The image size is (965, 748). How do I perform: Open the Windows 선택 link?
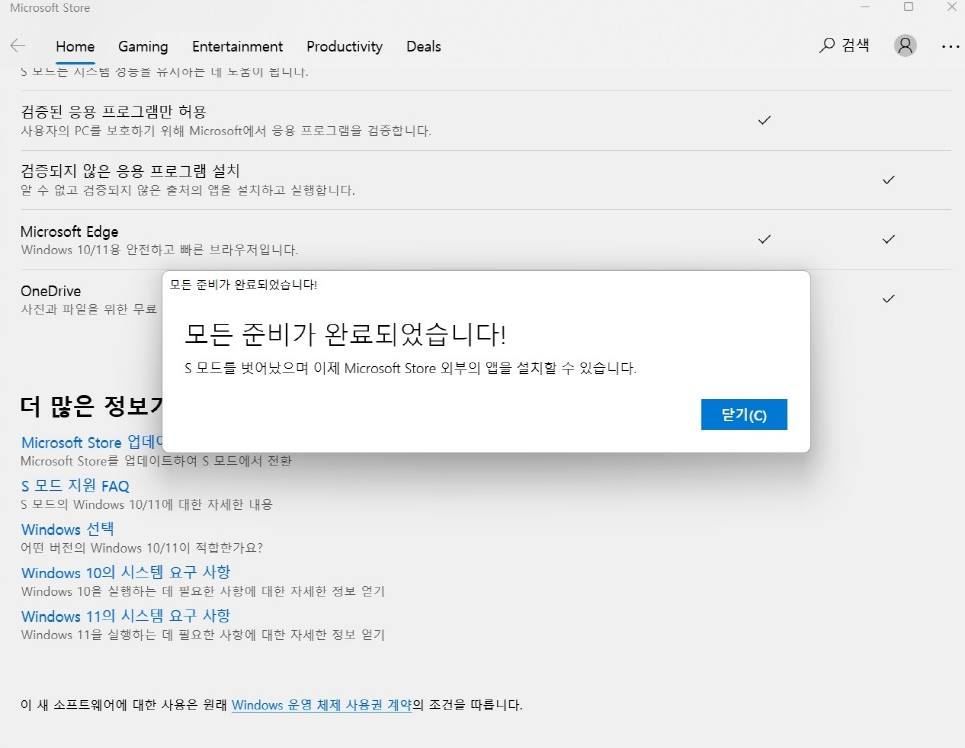pos(68,529)
